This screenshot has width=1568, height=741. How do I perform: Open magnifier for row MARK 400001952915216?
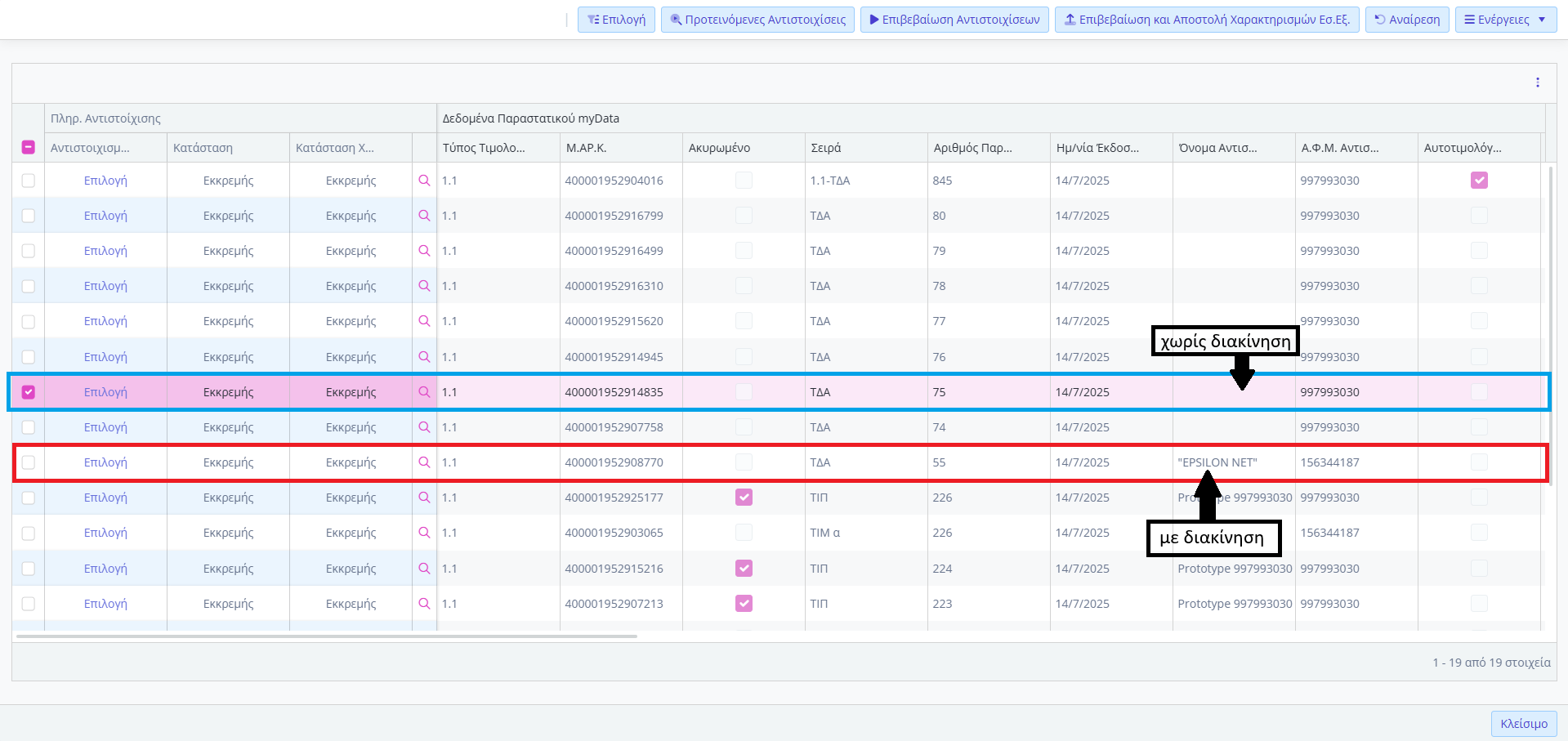coord(424,569)
